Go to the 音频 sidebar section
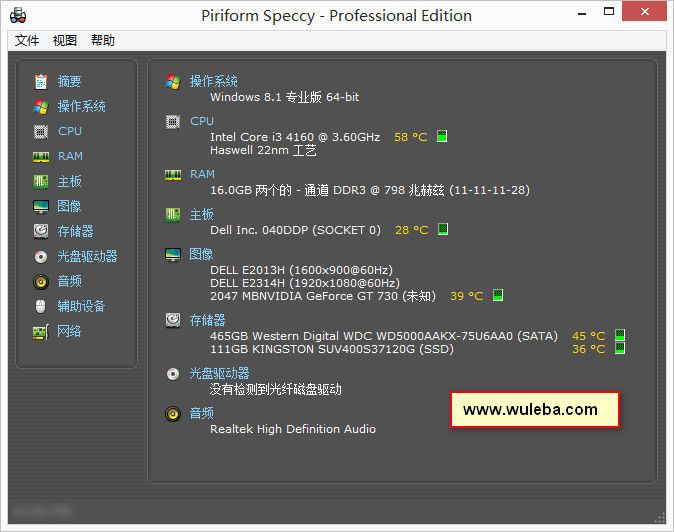 pos(69,281)
